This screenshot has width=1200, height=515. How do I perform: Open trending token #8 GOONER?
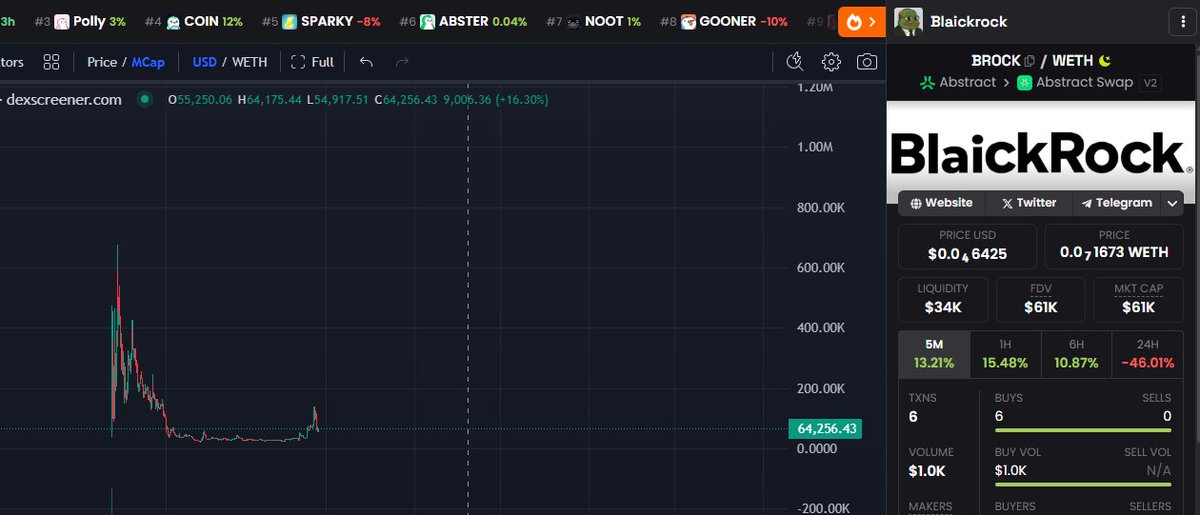(x=723, y=21)
